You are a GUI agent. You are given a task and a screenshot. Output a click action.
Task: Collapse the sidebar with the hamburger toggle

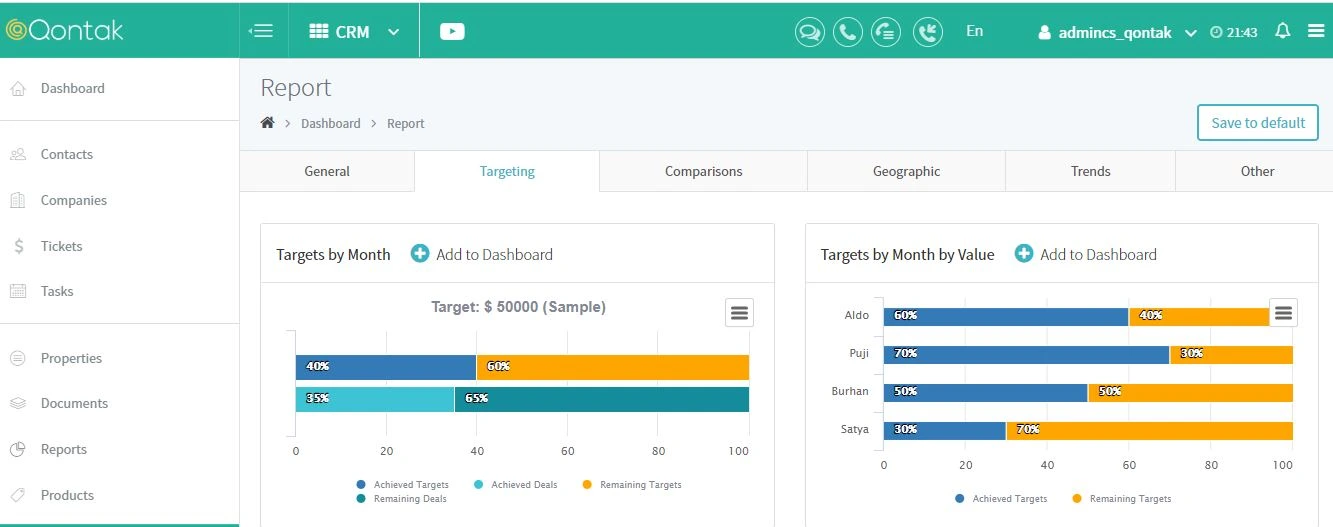pos(261,31)
